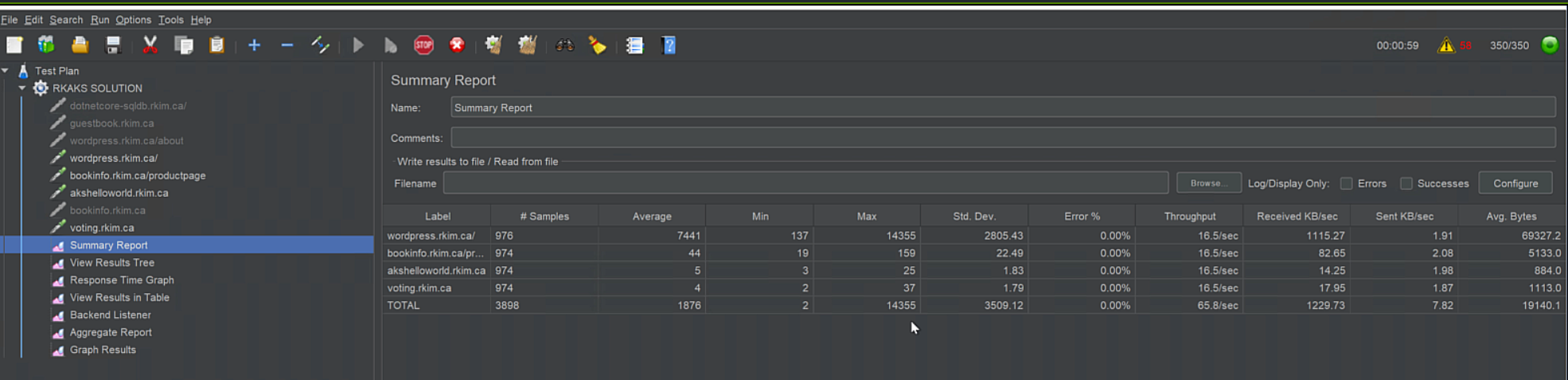Click the Add plus toolbar icon
Image resolution: width=1568 pixels, height=380 pixels.
coord(254,45)
